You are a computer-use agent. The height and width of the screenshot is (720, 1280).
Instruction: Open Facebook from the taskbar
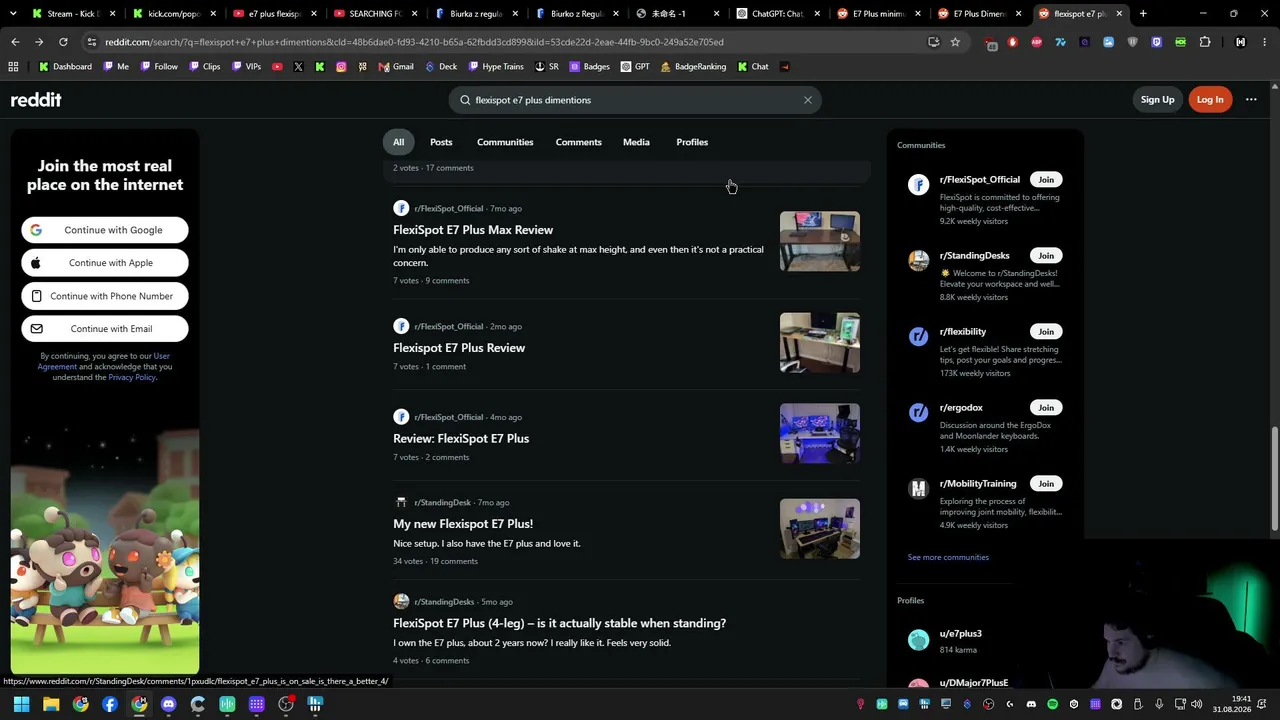[110, 704]
